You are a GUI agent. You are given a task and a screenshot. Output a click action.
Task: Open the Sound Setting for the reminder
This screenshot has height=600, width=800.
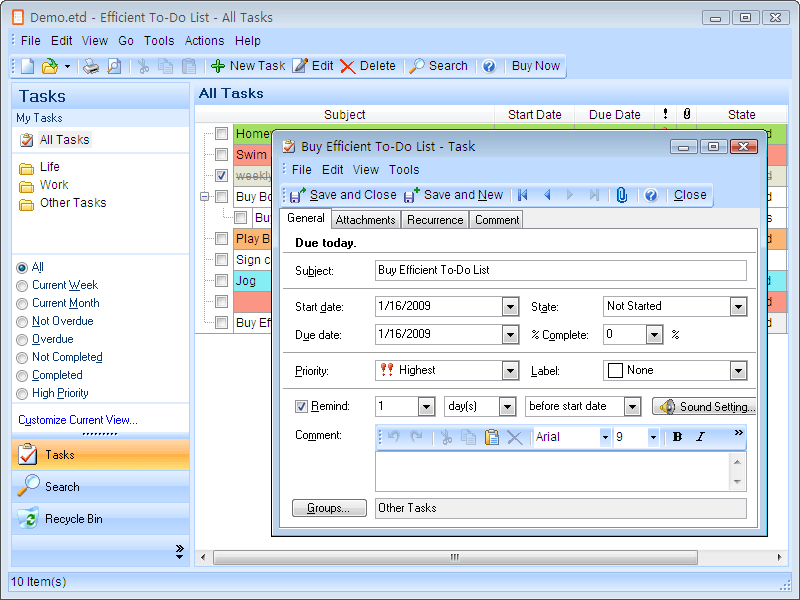[705, 406]
